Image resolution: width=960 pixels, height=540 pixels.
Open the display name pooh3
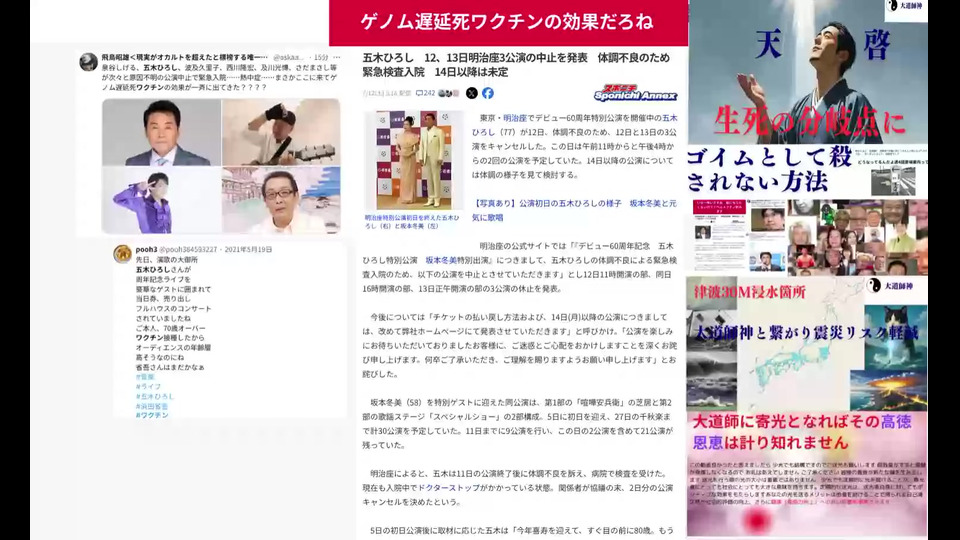coord(146,250)
